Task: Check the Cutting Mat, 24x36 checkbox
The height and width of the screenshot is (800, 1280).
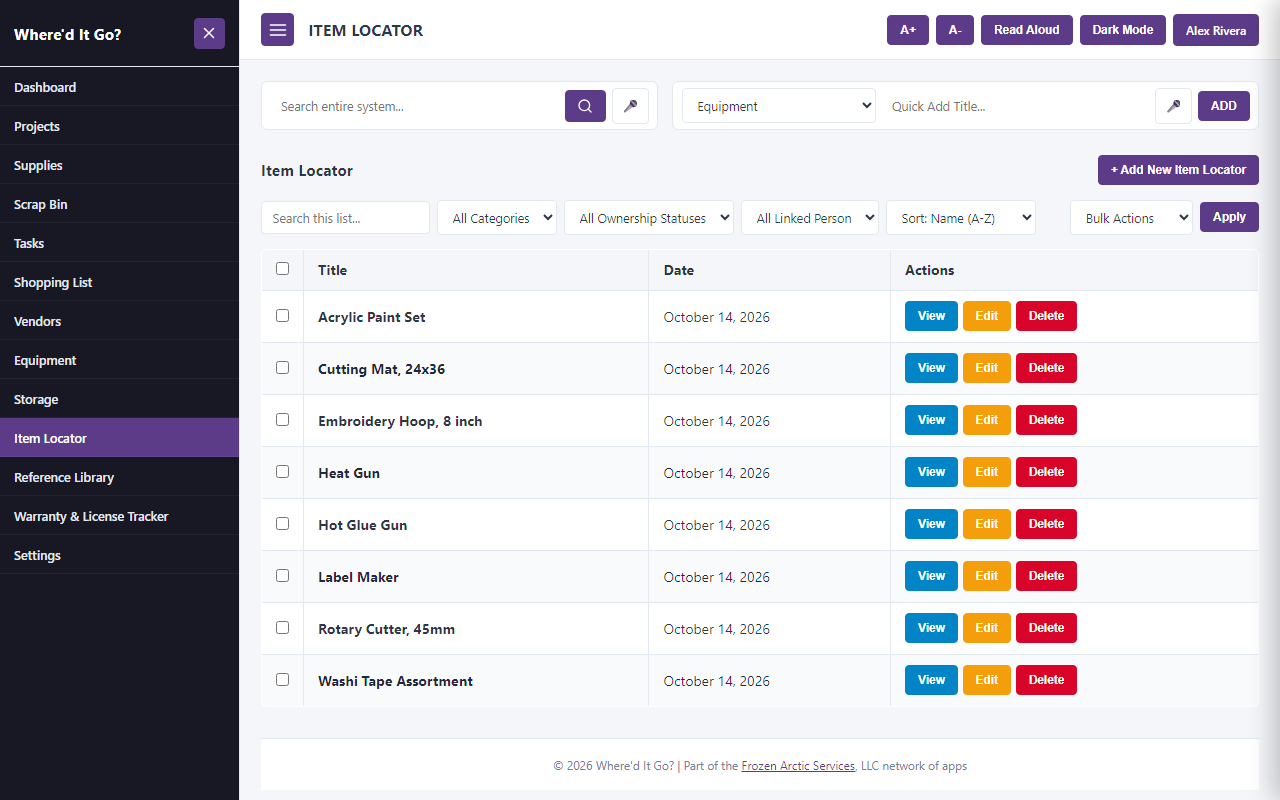Action: (282, 368)
